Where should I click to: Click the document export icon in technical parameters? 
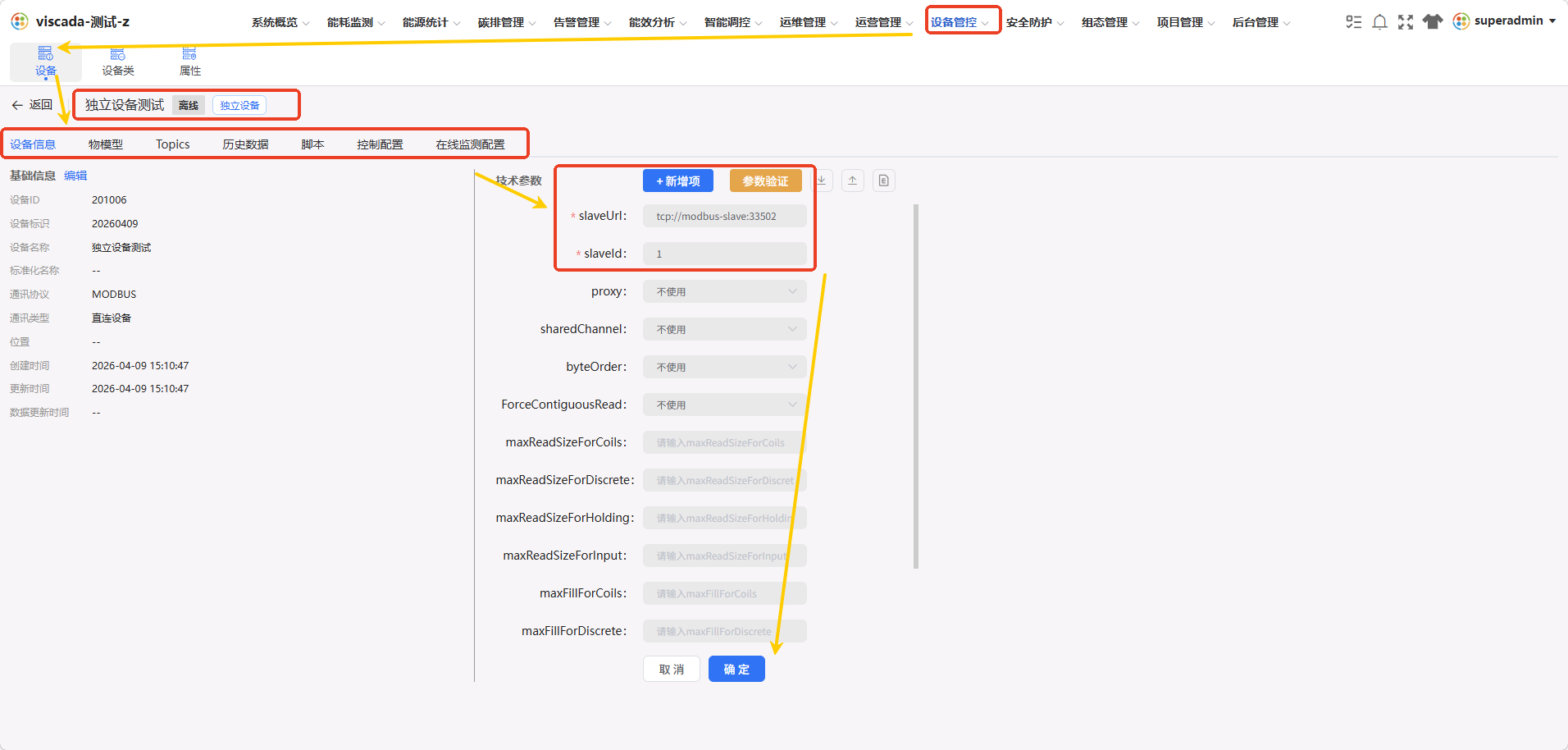coord(884,181)
